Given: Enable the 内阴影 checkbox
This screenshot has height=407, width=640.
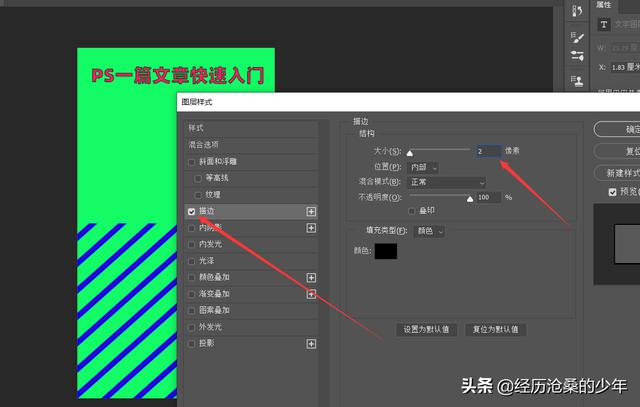Looking at the screenshot, I should [191, 228].
